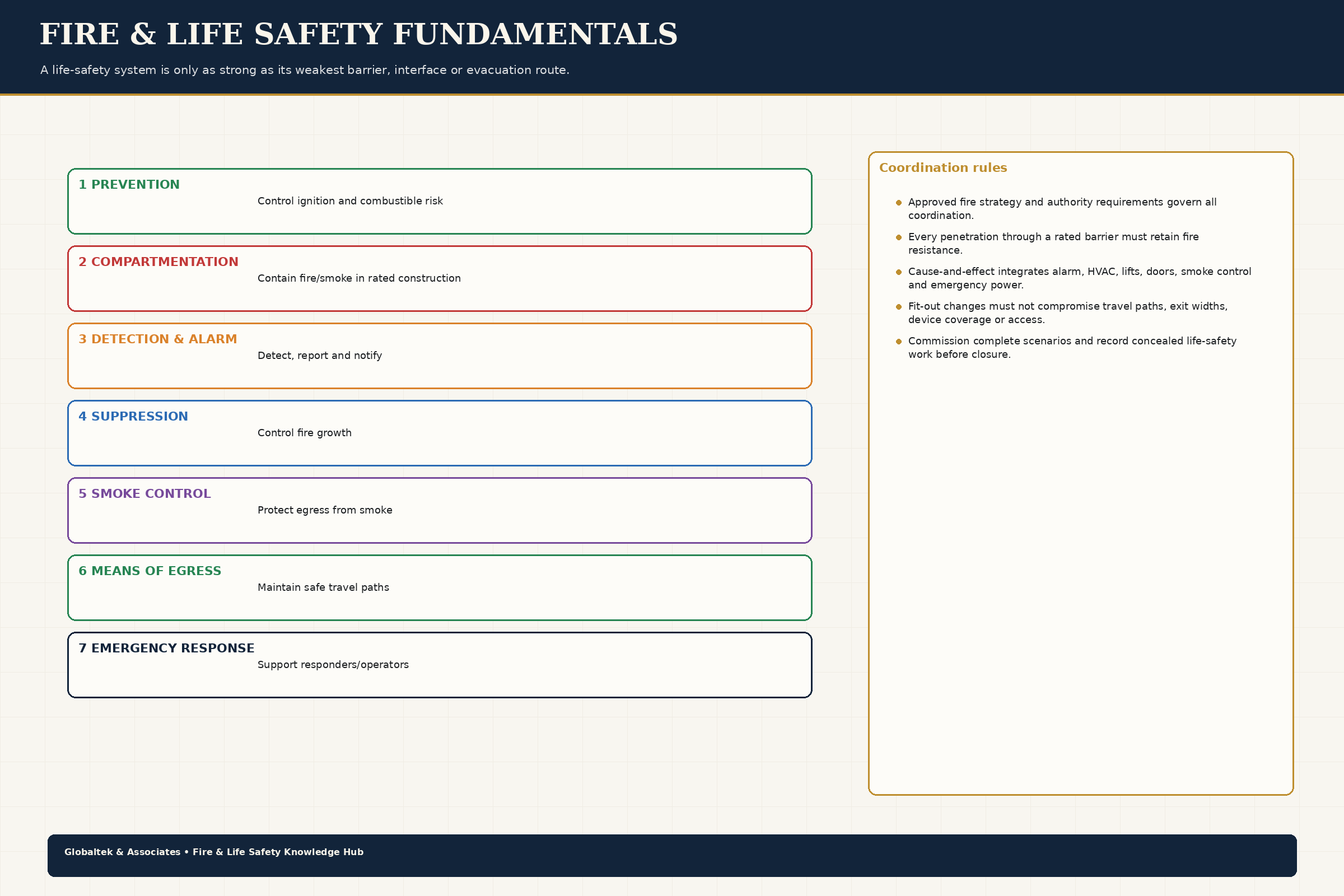Screen dimensions: 1344x896
Task: Click the bullet dot beside Cause-and-effect
Action: 899,272
